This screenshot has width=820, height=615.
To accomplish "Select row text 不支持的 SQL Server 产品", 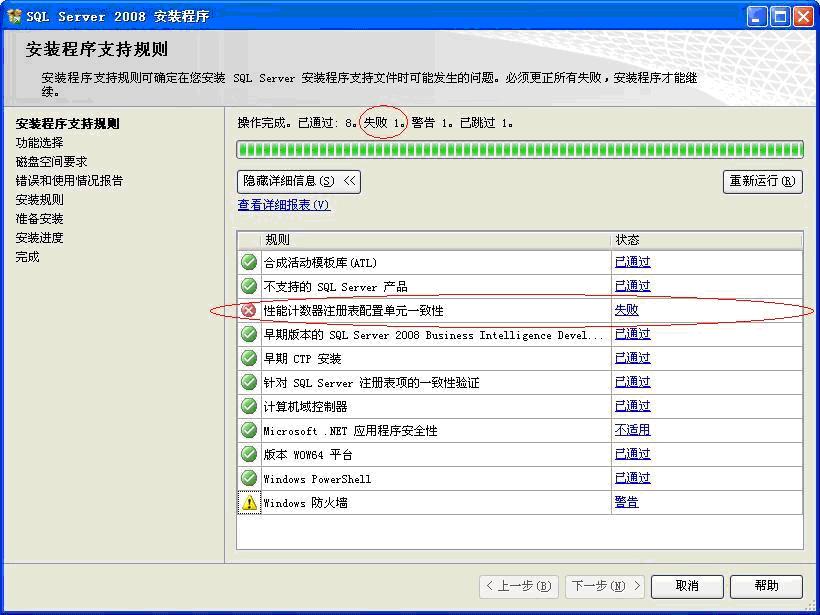I will [x=335, y=287].
